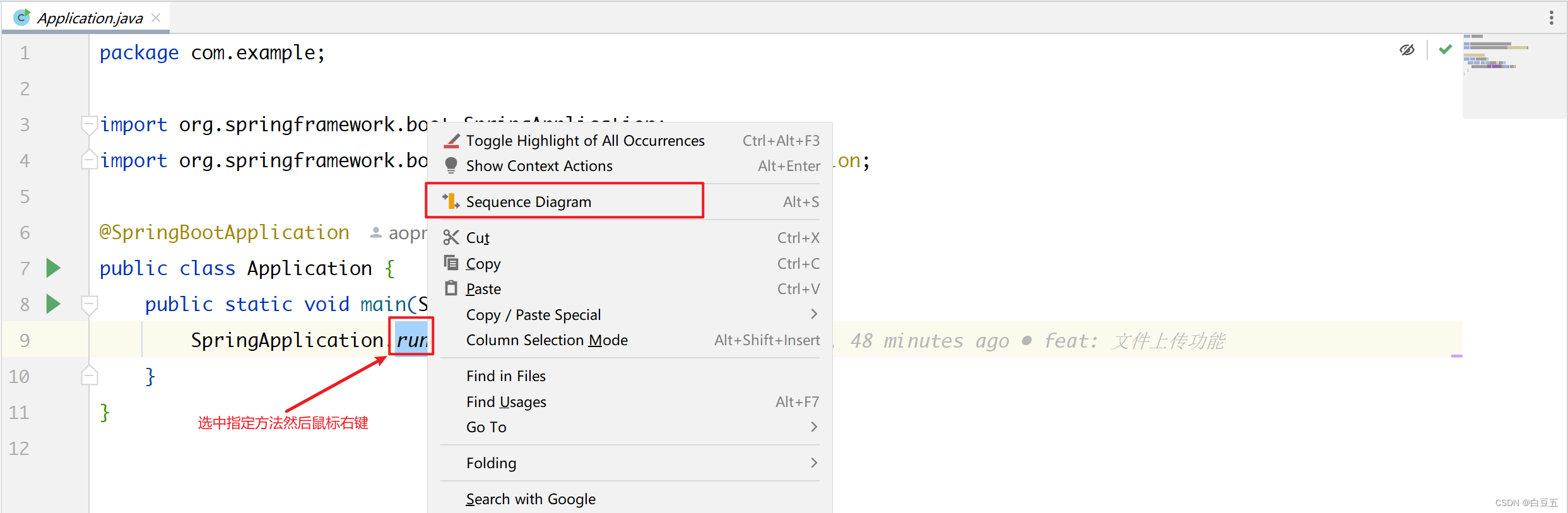
Task: Click the Go To submenu arrow
Action: tap(814, 427)
